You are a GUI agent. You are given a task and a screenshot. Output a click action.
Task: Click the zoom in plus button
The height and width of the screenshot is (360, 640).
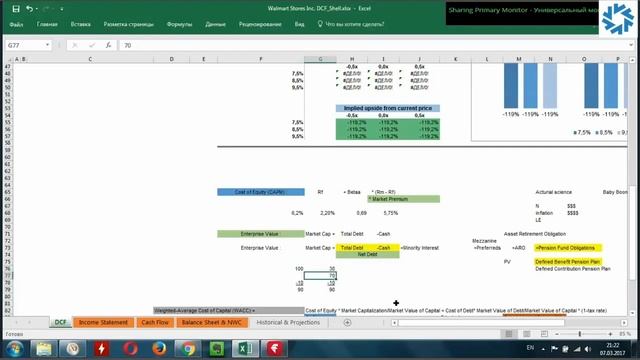(x=610, y=334)
